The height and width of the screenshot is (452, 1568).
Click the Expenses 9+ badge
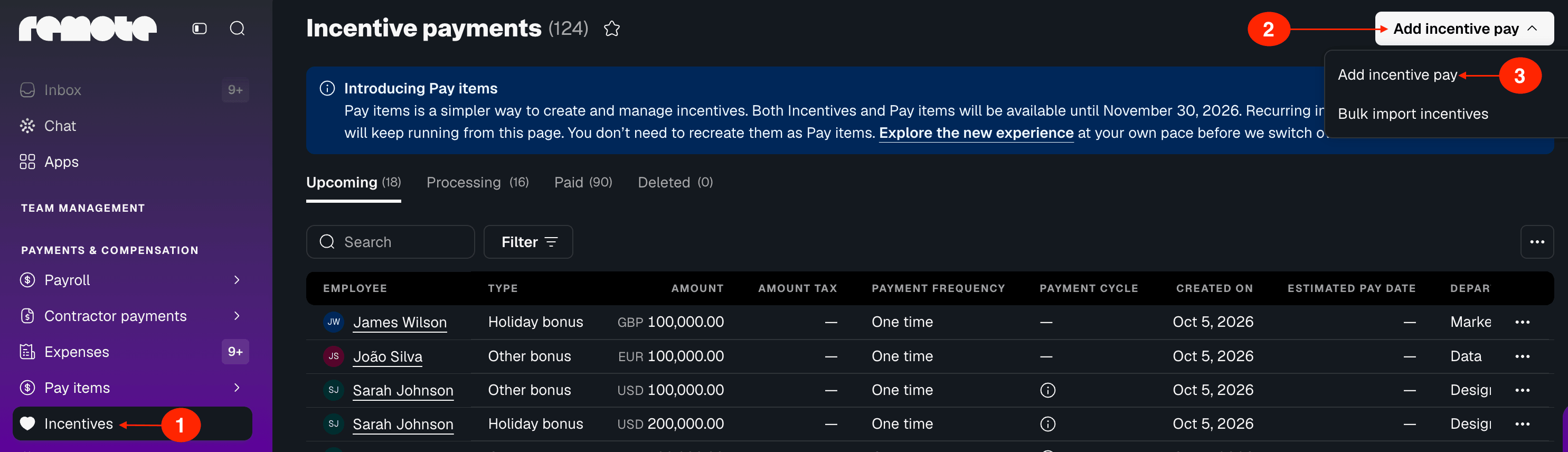click(x=235, y=352)
